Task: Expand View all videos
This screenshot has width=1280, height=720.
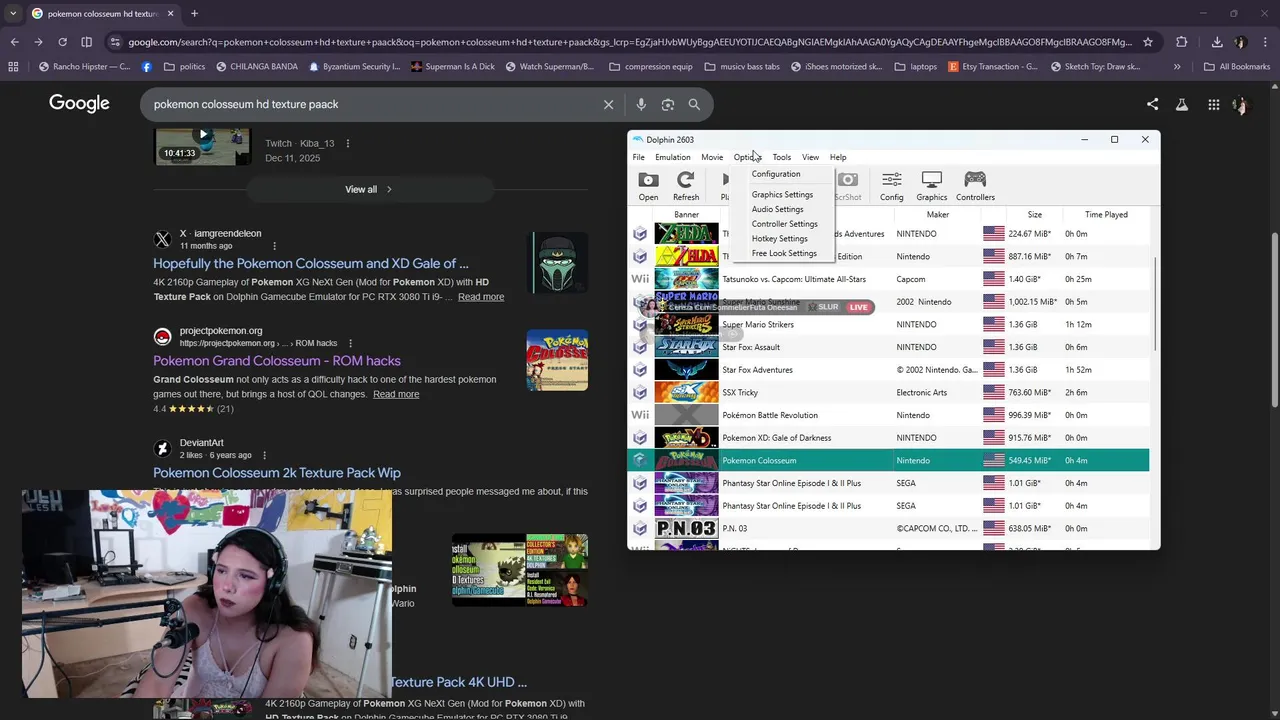Action: click(369, 189)
